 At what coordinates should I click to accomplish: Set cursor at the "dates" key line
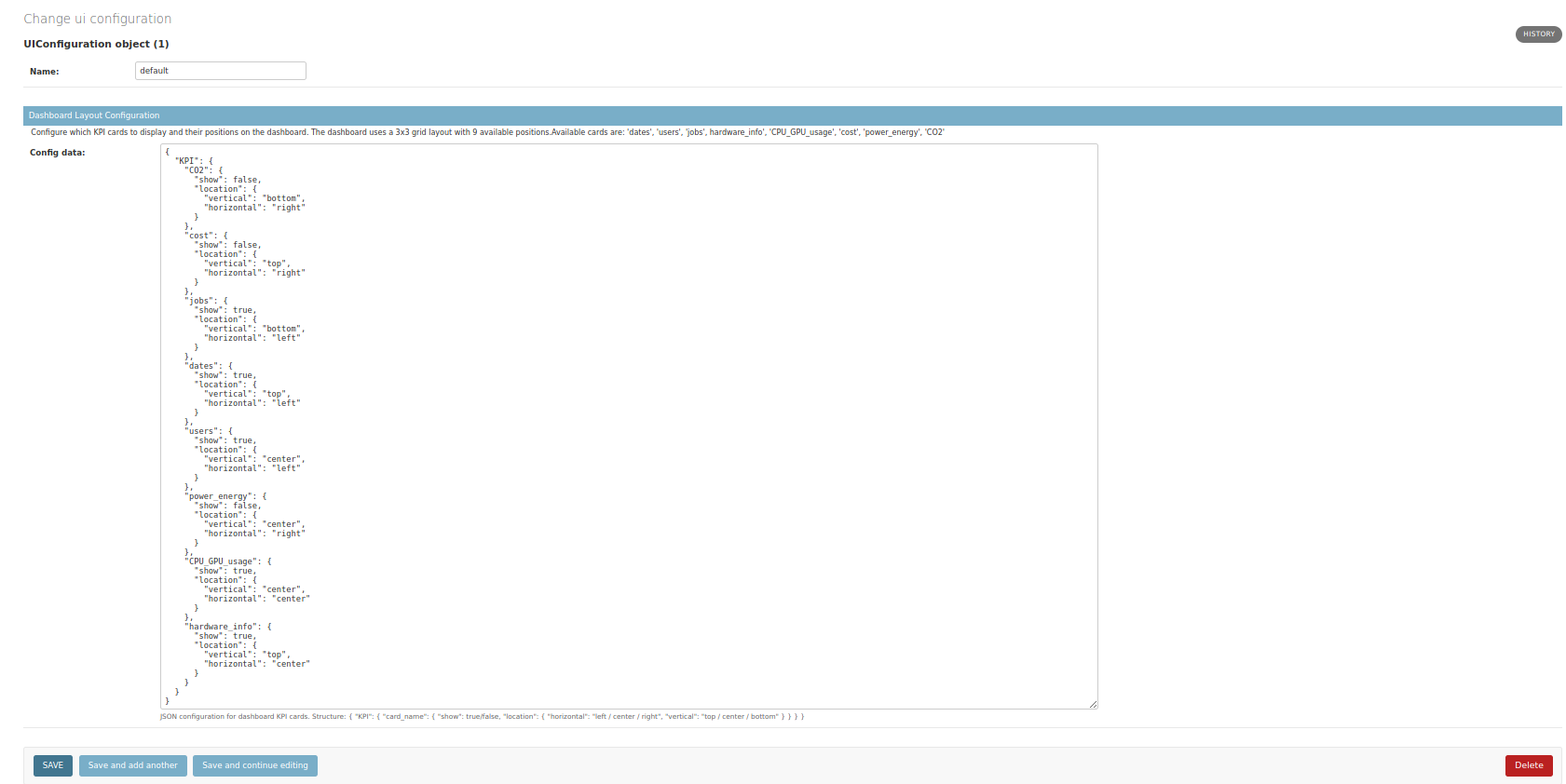202,366
